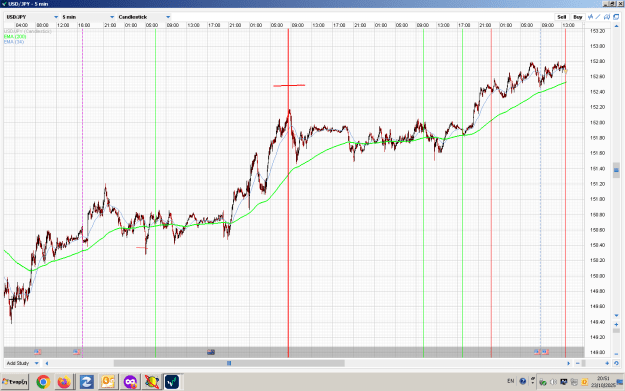Screen dimensions: 625x391
Task: Open Firefox from the taskbar
Action: click(64, 382)
